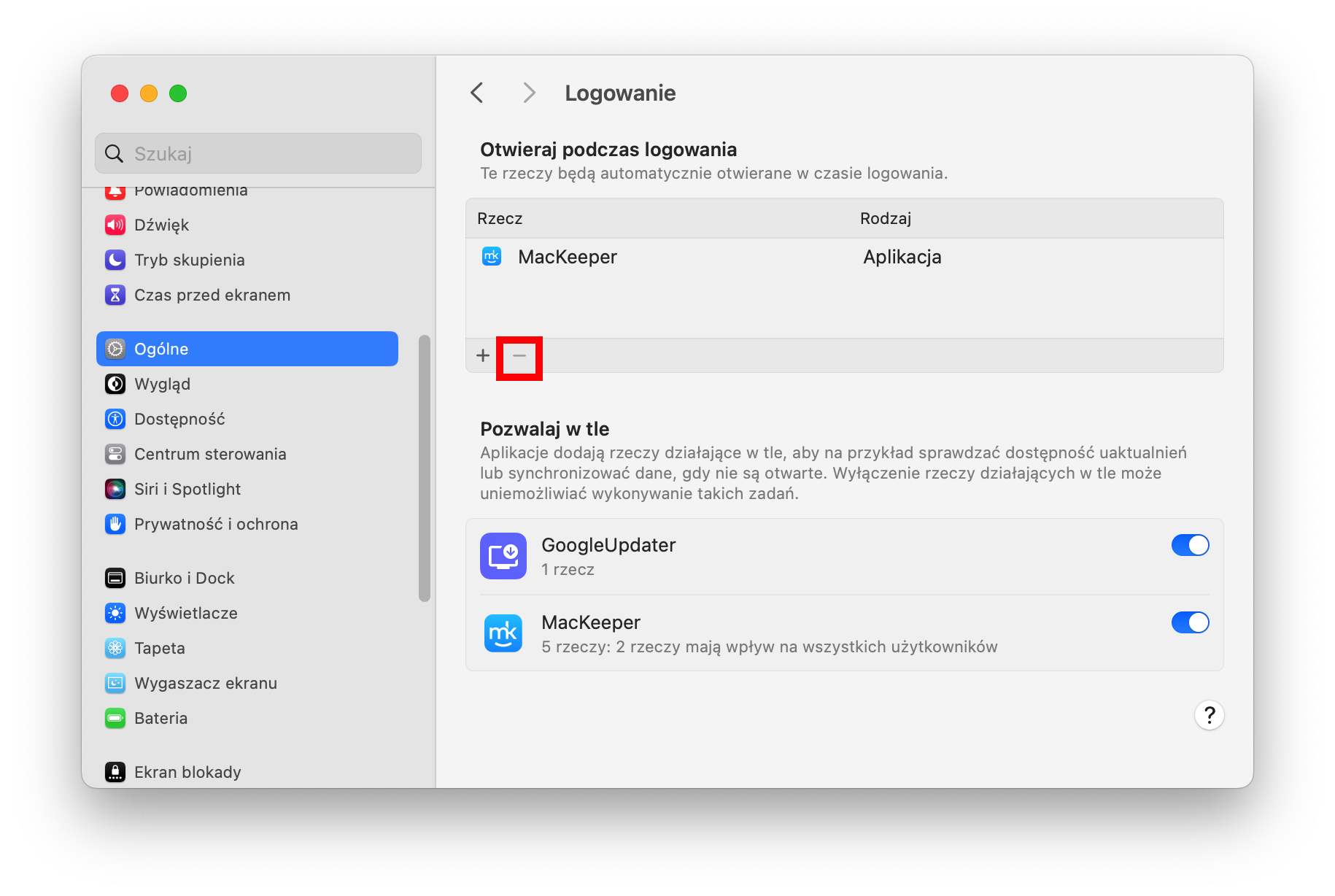Click the red close window button

120,93
